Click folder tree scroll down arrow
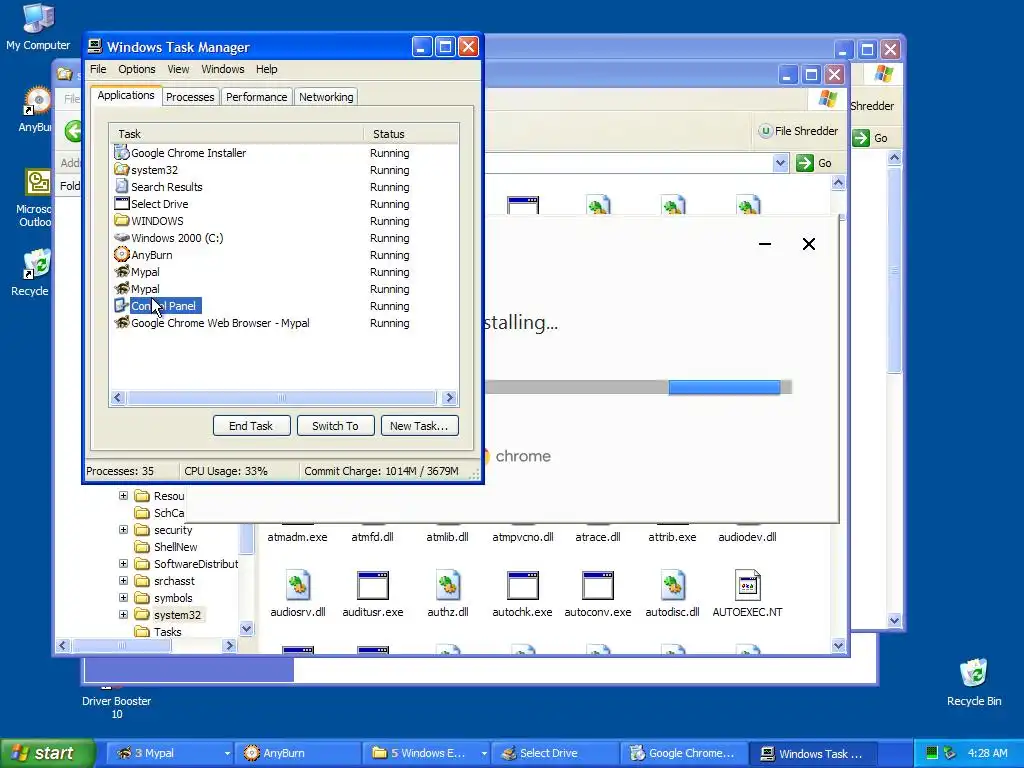Image resolution: width=1024 pixels, height=768 pixels. [246, 629]
